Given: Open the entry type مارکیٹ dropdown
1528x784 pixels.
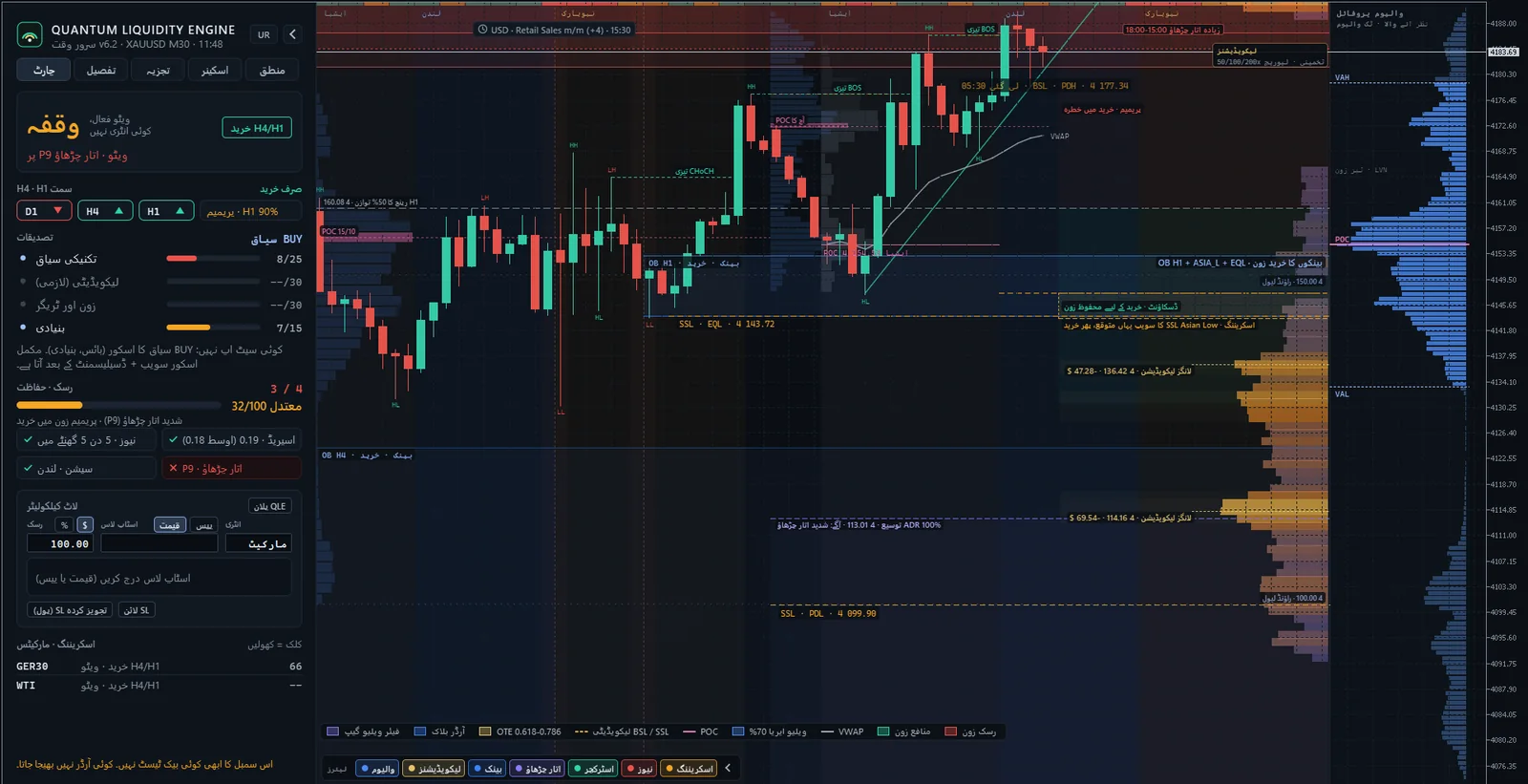Looking at the screenshot, I should 258,543.
